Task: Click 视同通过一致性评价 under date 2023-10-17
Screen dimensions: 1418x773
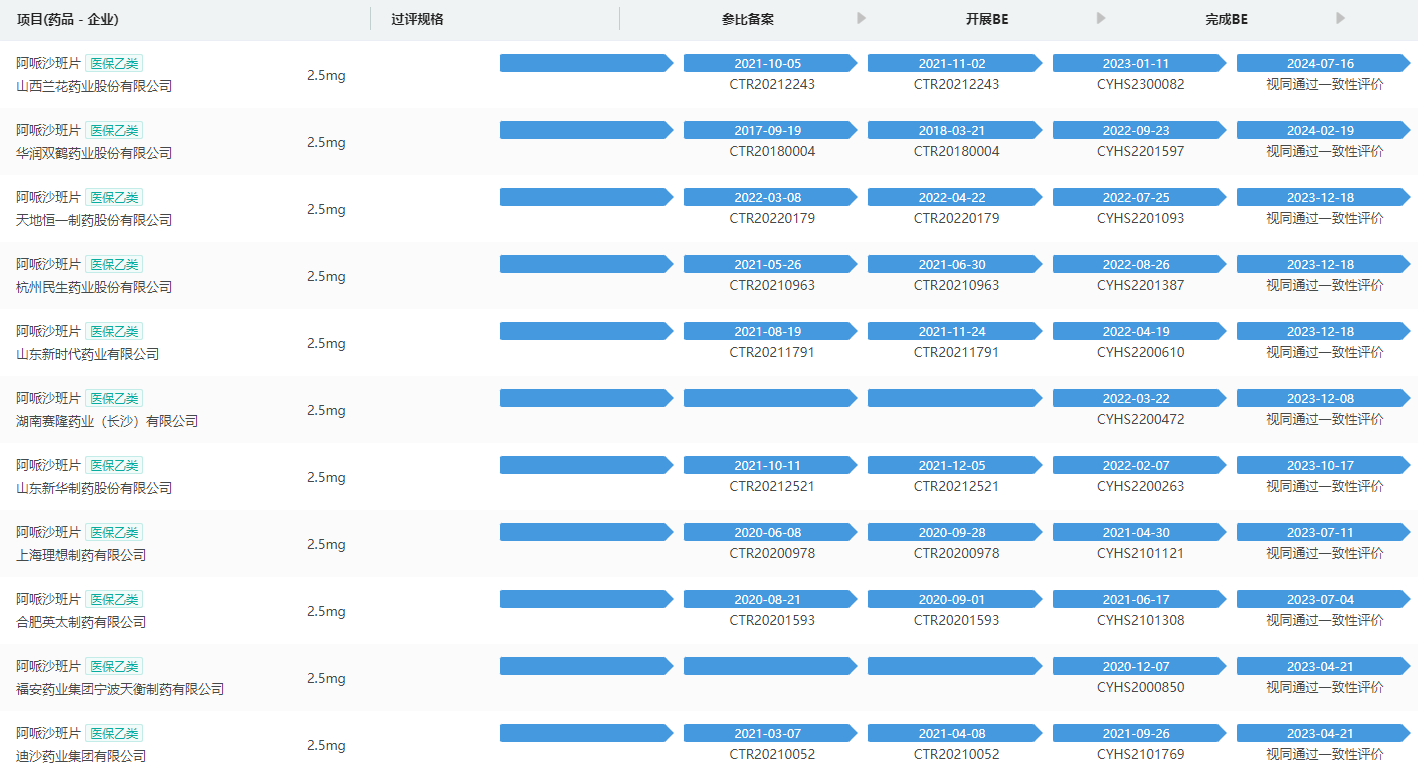Action: pos(1325,486)
